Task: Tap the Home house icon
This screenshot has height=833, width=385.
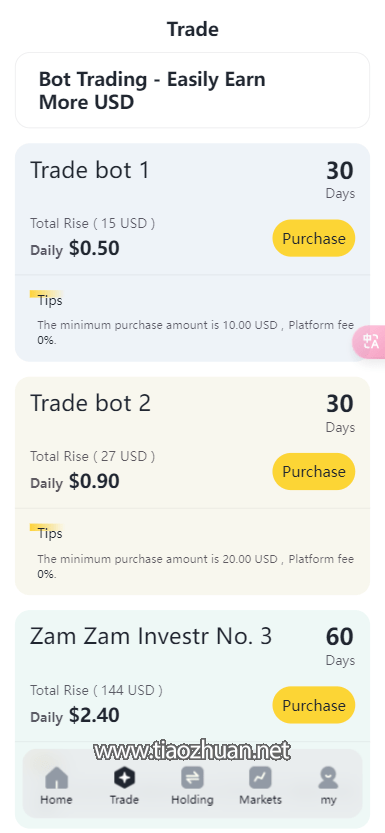Action: click(x=56, y=778)
